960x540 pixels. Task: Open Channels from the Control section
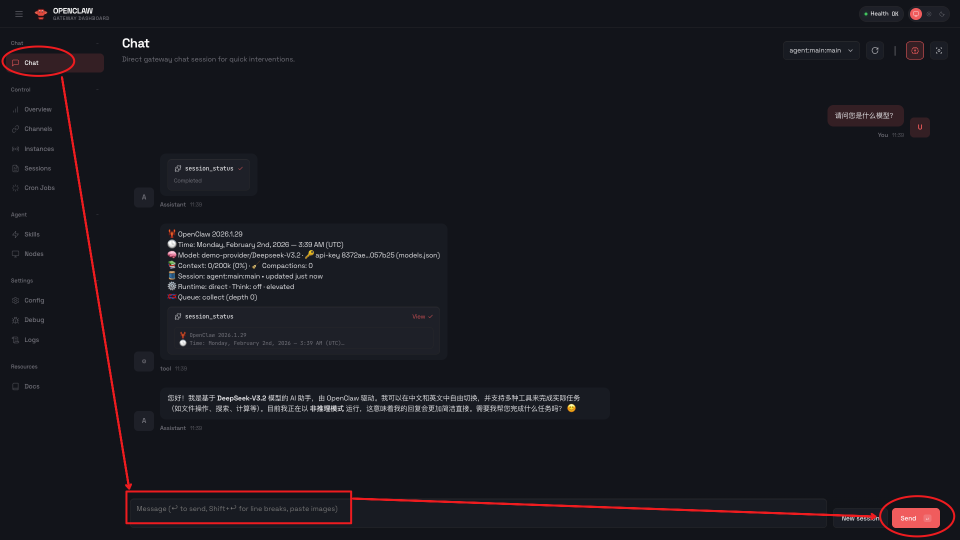pyautogui.click(x=38, y=129)
